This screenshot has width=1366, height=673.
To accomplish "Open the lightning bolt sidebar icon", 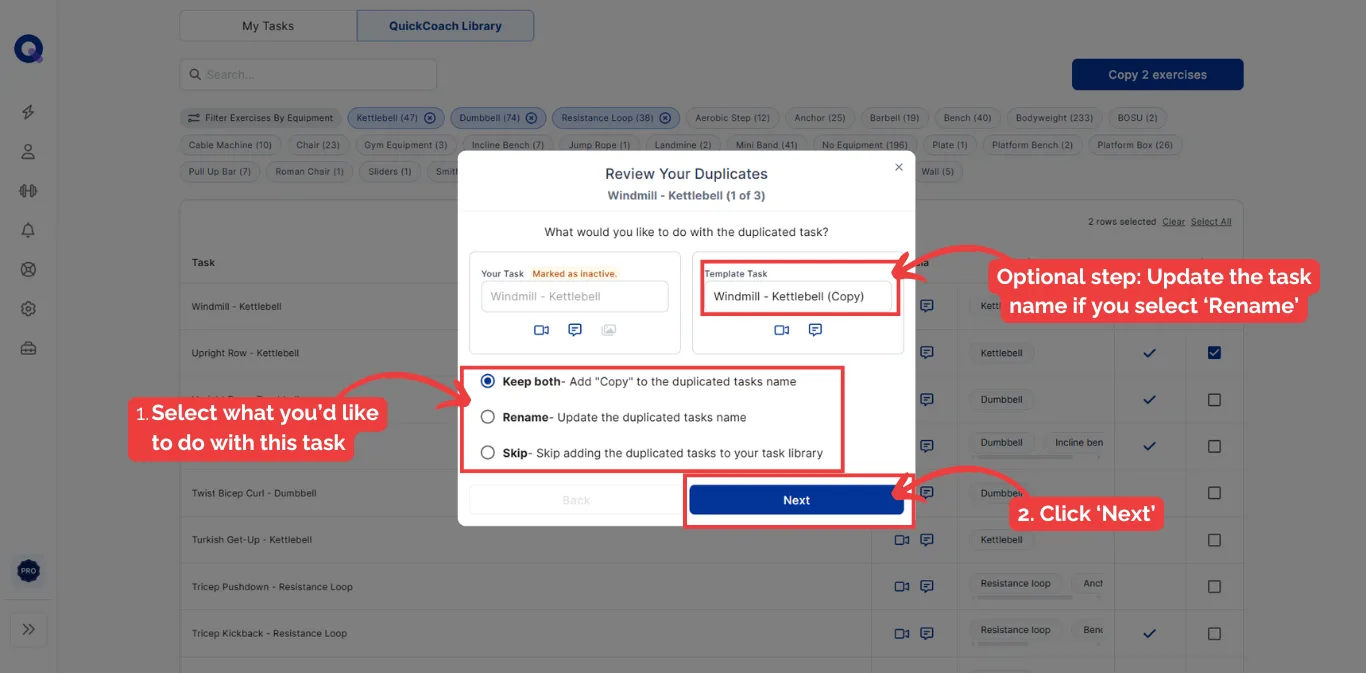I will click(28, 112).
